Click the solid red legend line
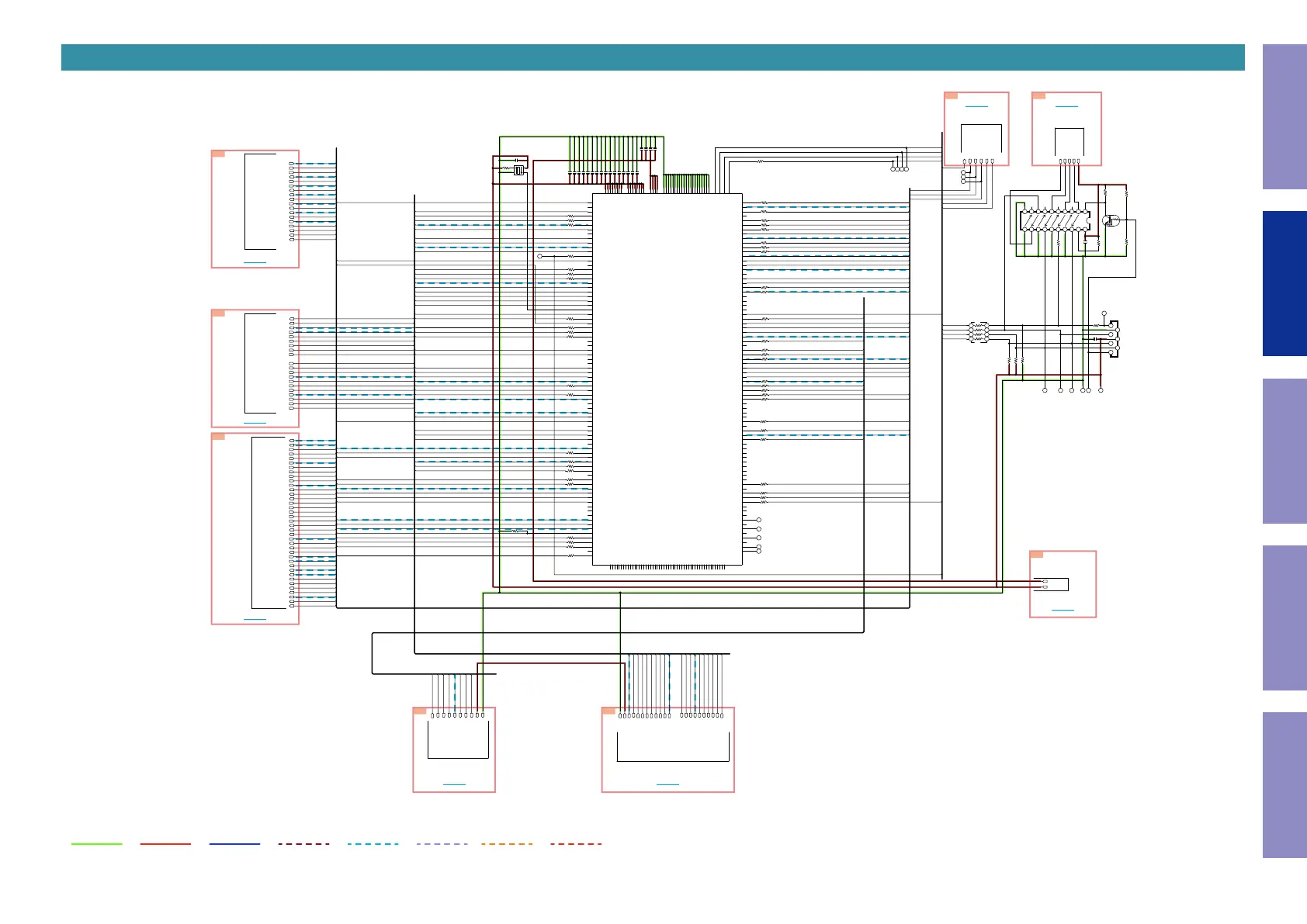Viewport: 1307px width, 924px height. click(x=165, y=844)
